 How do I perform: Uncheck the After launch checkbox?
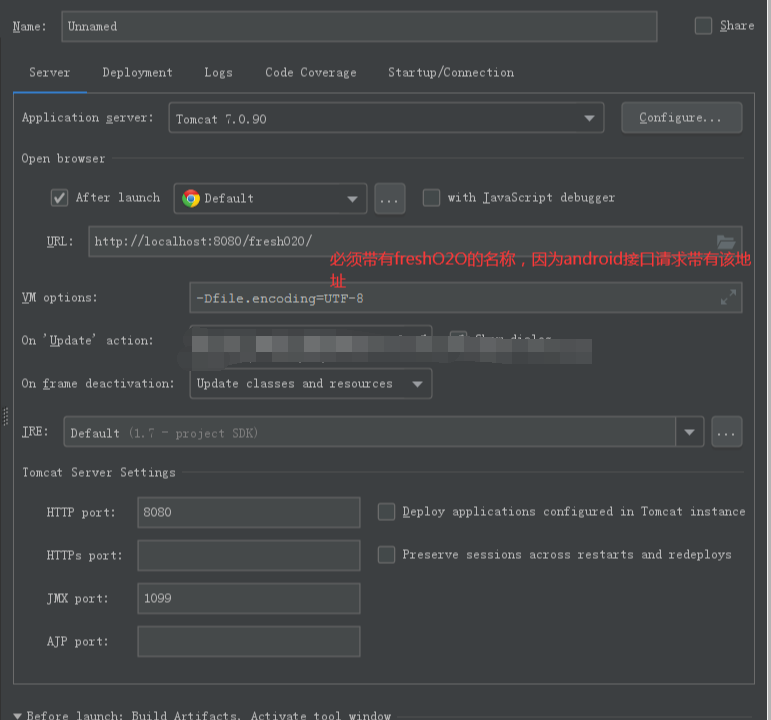point(59,198)
